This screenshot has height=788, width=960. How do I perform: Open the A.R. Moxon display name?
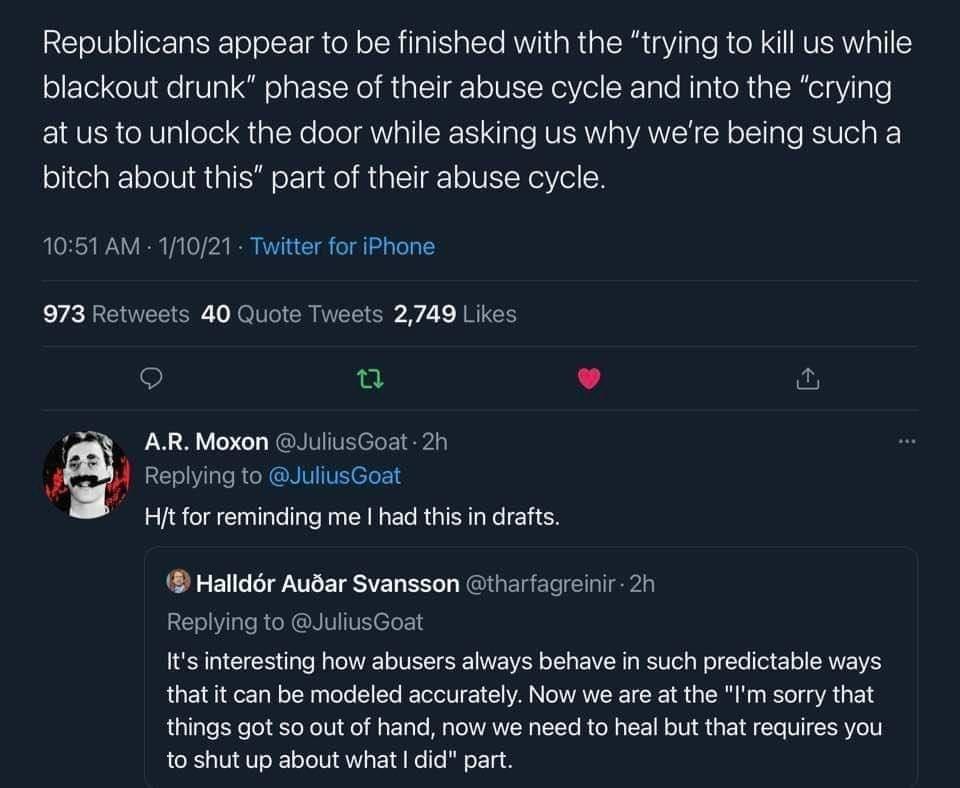click(x=206, y=441)
